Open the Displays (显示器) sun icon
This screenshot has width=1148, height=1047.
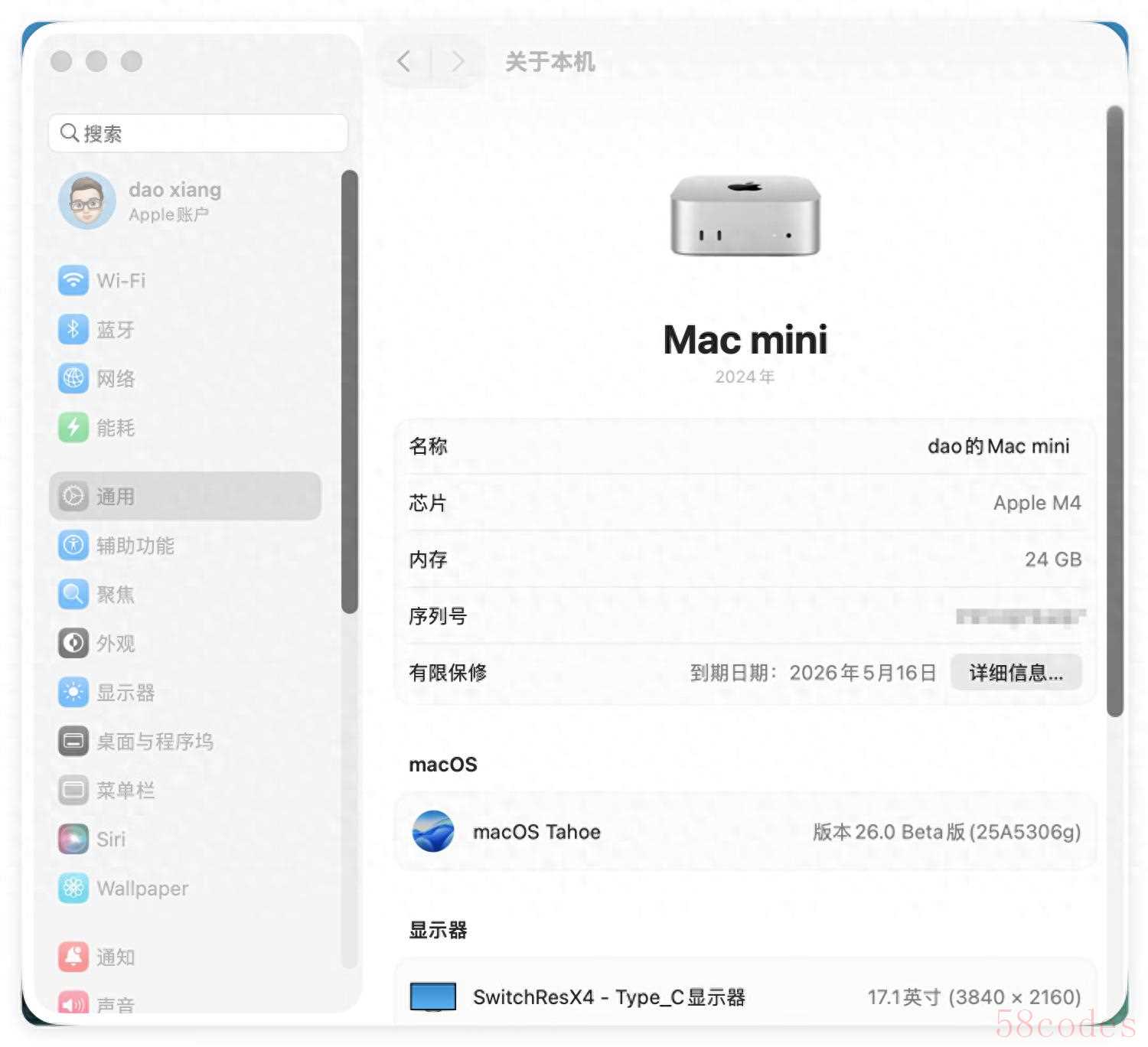[x=73, y=692]
